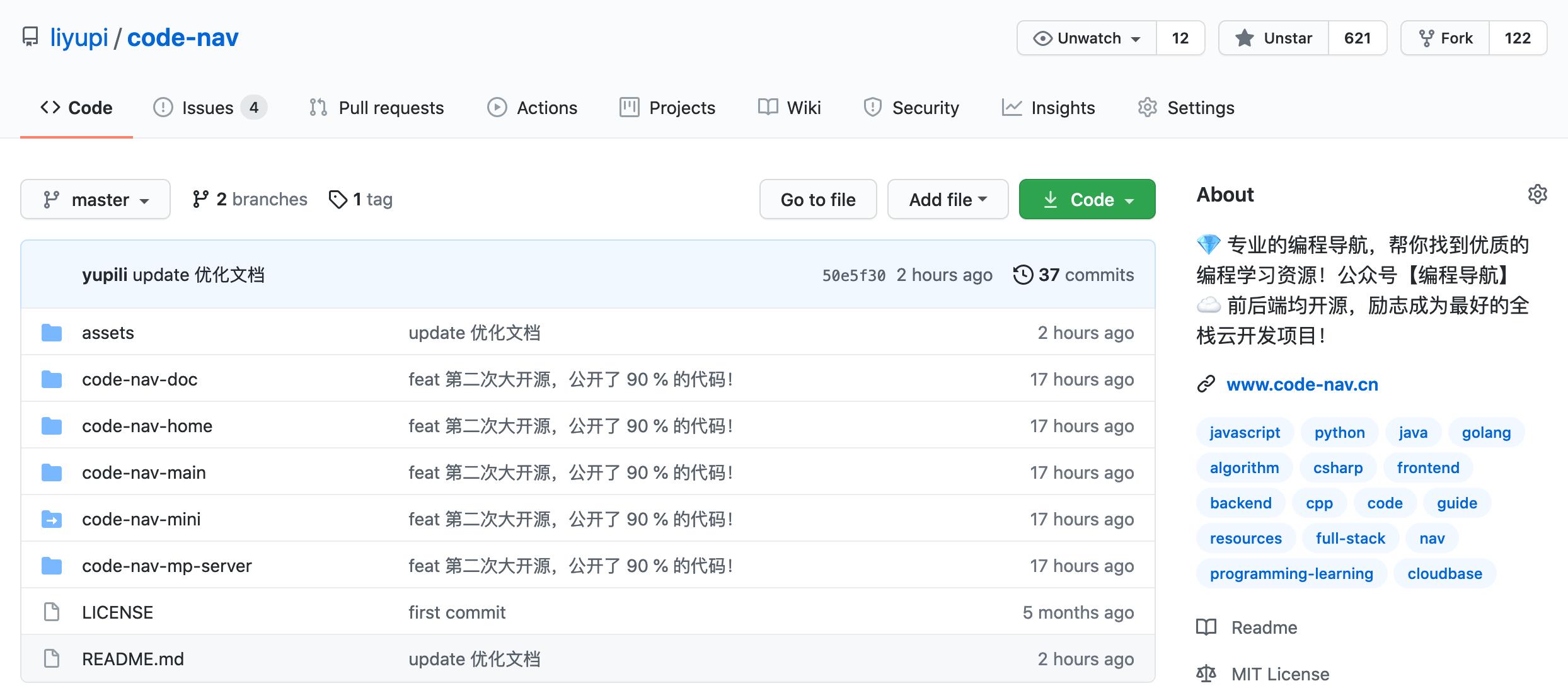Click the repository book icon beside liyupi
This screenshot has width=1568, height=698.
(30, 37)
